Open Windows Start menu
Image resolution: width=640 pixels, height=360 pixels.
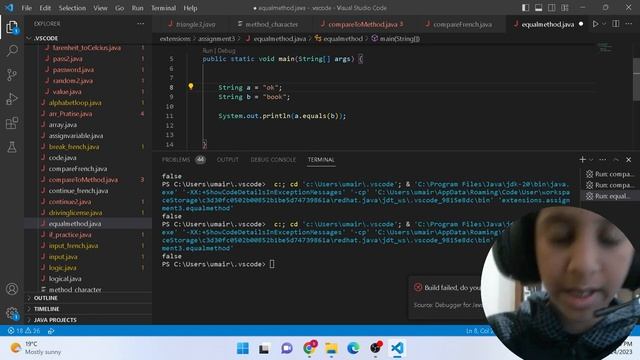[242, 348]
